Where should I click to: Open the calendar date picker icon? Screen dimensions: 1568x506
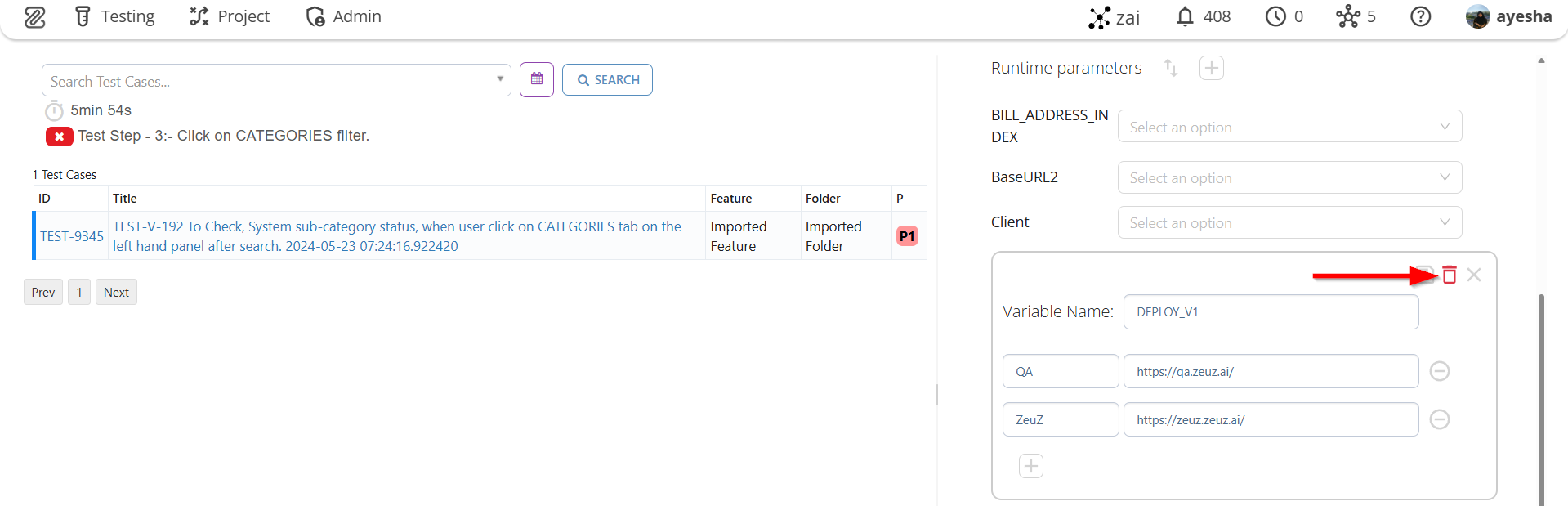coord(537,79)
